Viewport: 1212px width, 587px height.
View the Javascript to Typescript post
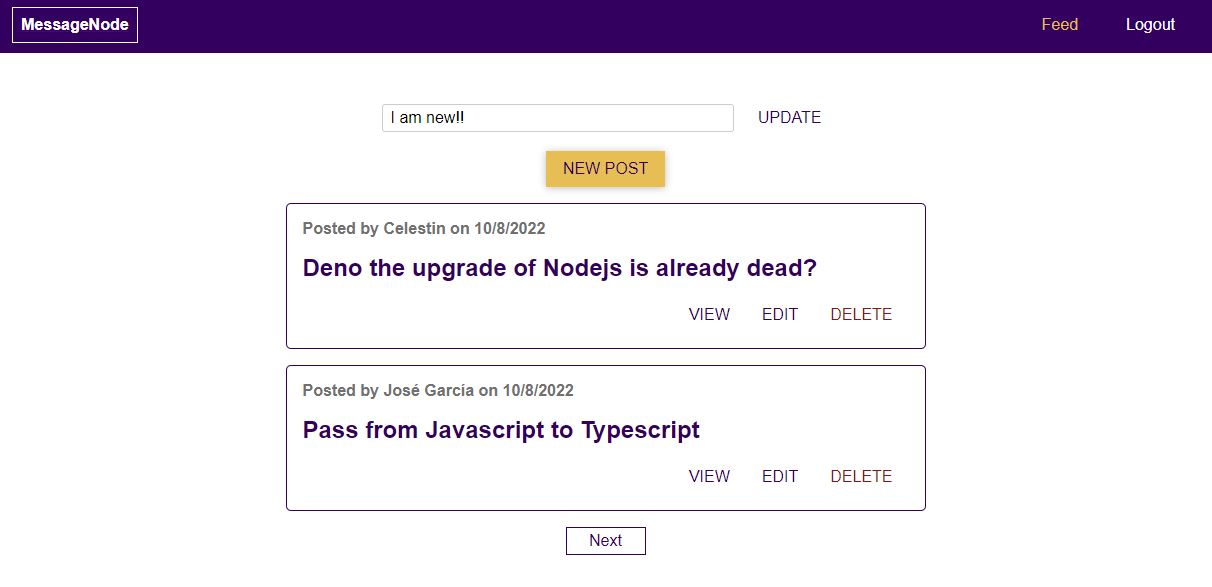(x=709, y=476)
